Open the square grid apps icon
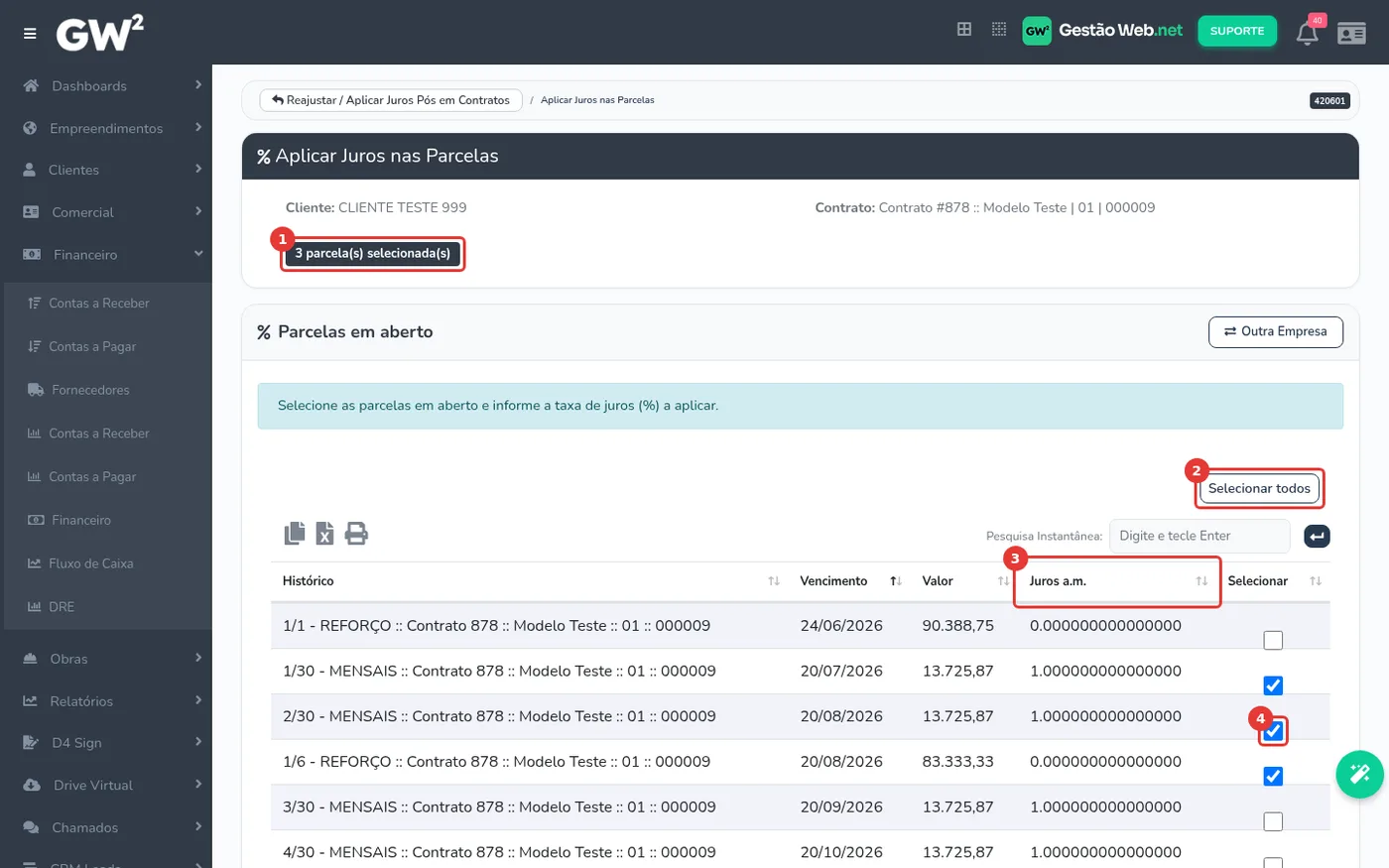 coord(964,30)
